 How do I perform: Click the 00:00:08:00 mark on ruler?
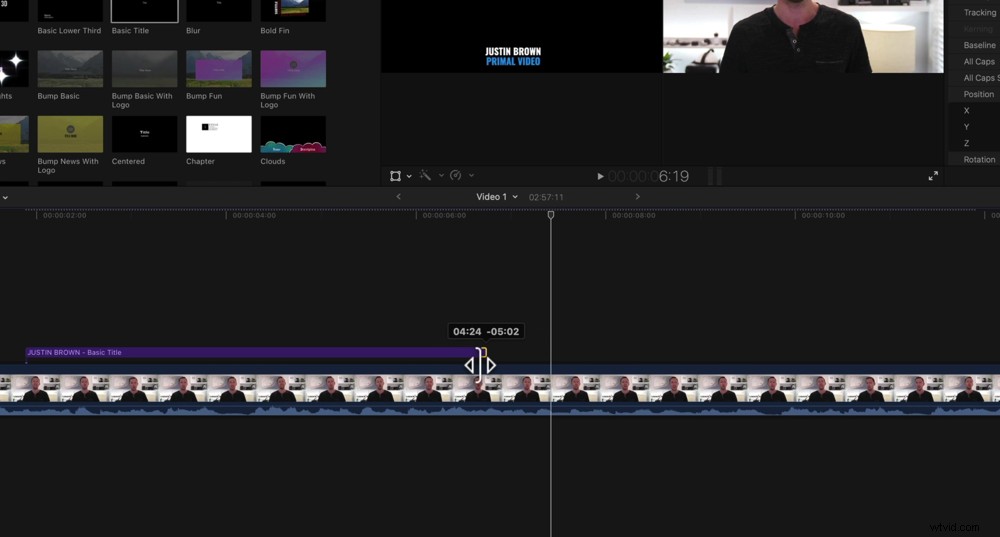tap(633, 216)
